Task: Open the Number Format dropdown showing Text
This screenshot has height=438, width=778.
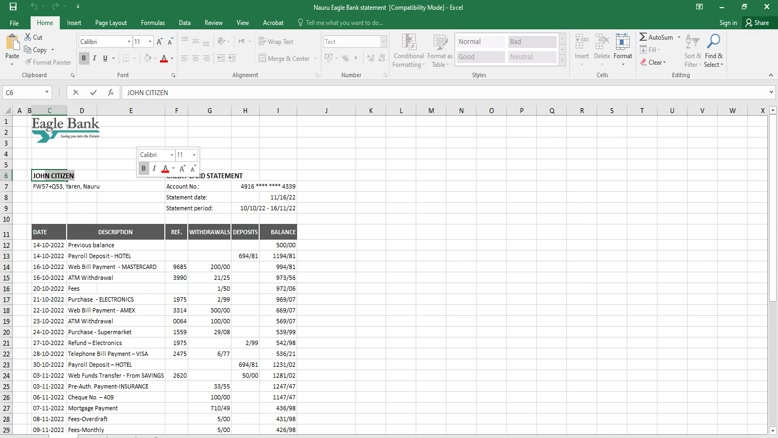Action: coord(383,42)
